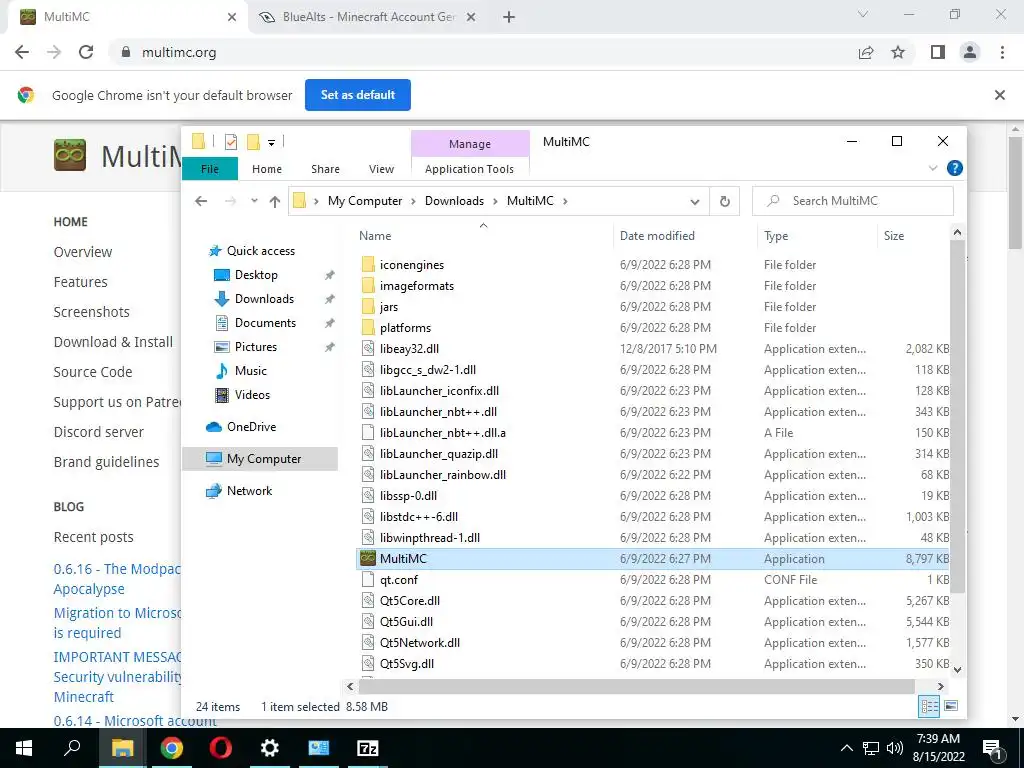
Task: Reload the Chrome page
Action: pyautogui.click(x=86, y=52)
